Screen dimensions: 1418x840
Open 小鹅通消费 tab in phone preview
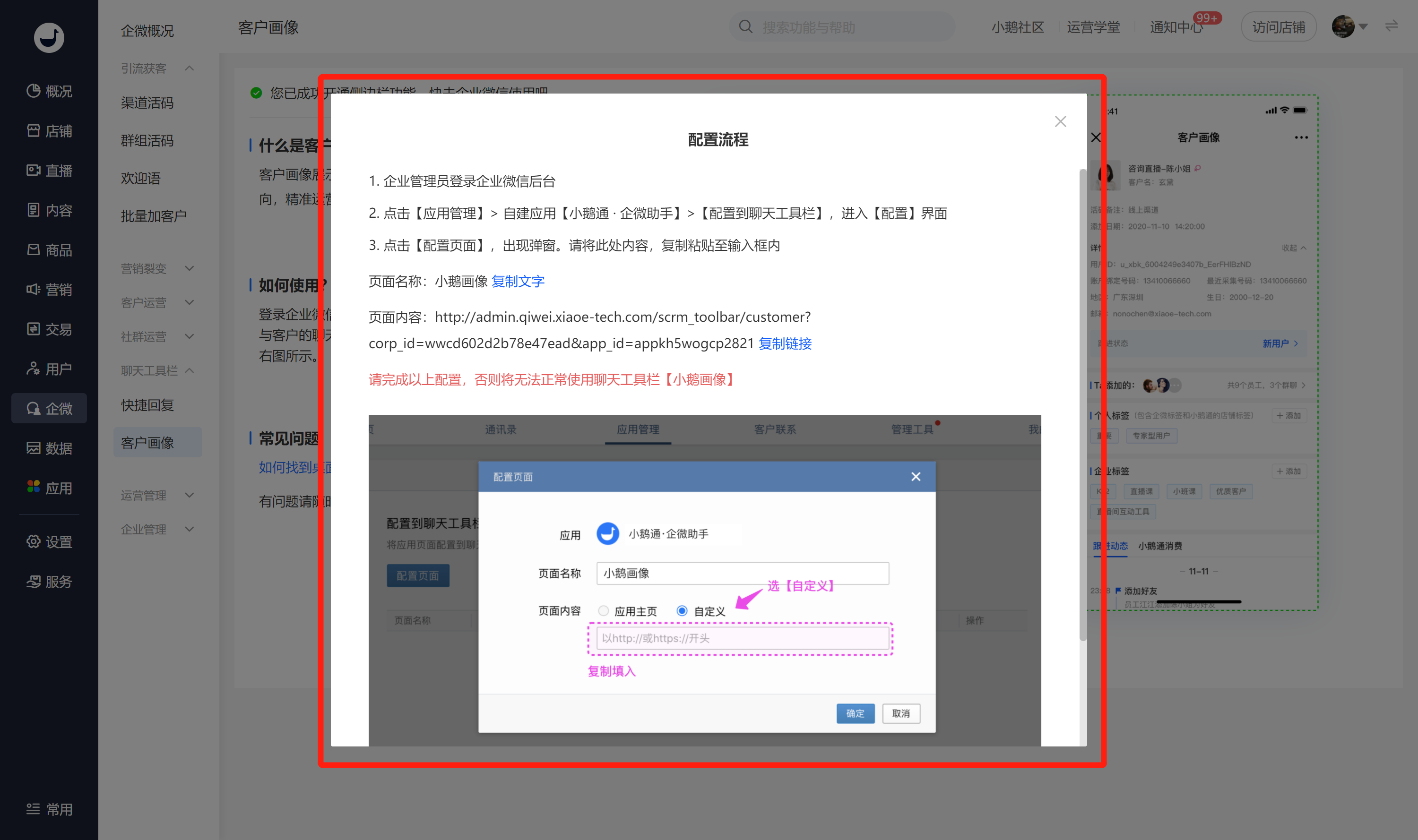[1160, 546]
